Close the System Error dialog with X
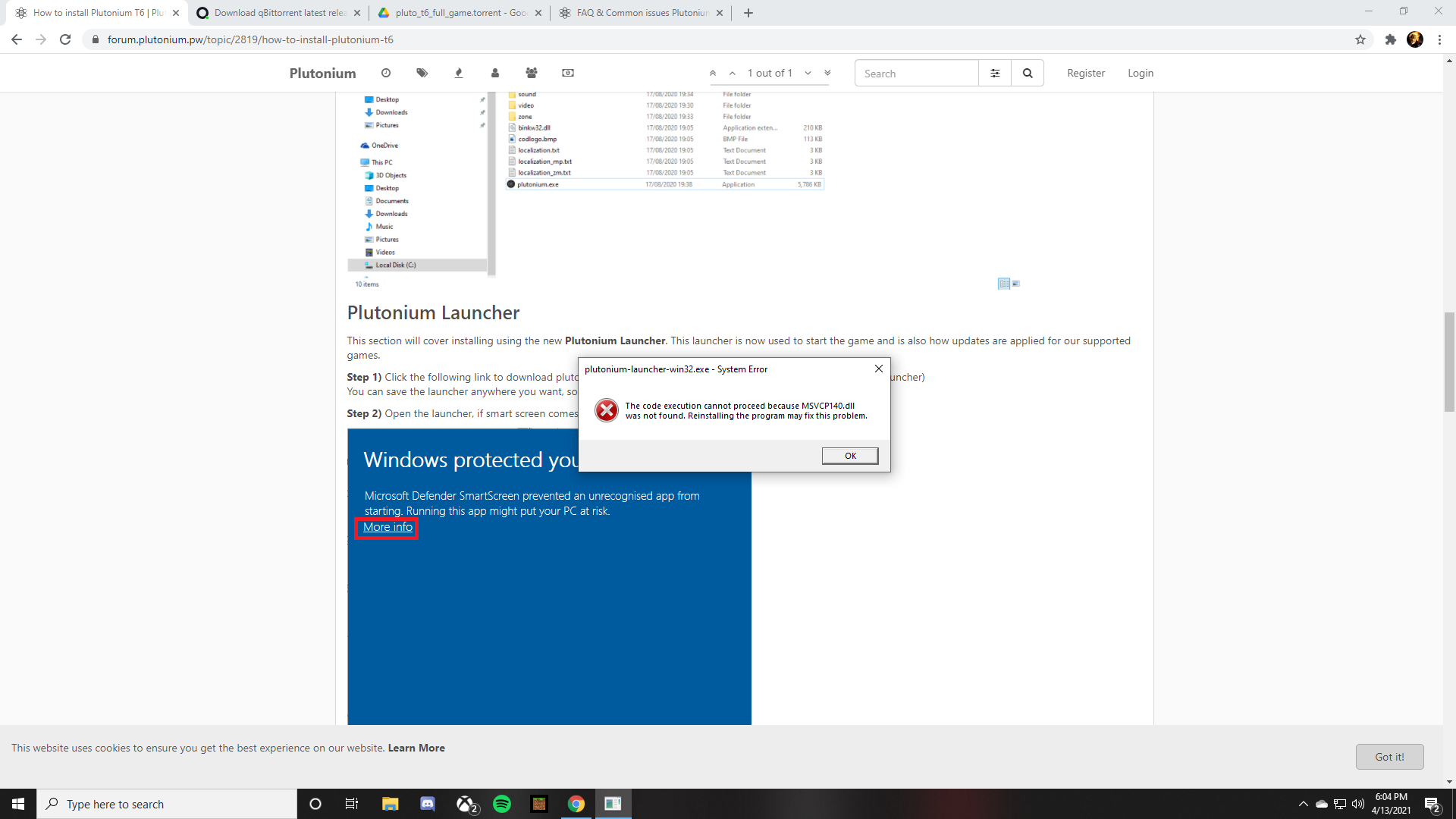1456x819 pixels. 878,369
